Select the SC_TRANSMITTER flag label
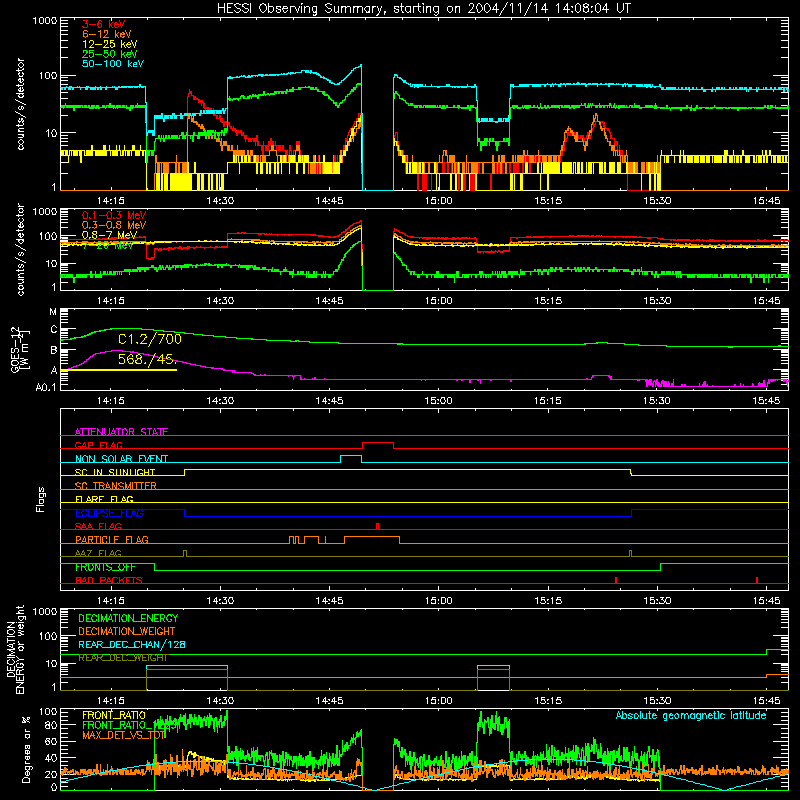The height and width of the screenshot is (800, 800). pos(116,486)
